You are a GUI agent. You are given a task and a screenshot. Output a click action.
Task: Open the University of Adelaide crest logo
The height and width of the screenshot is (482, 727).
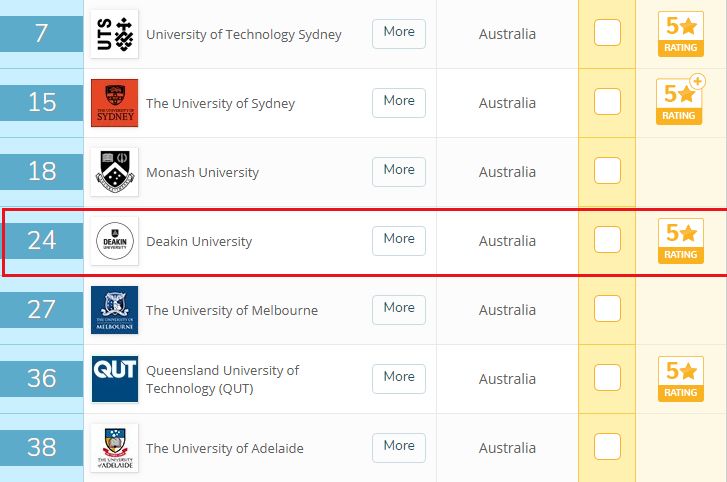(x=115, y=448)
